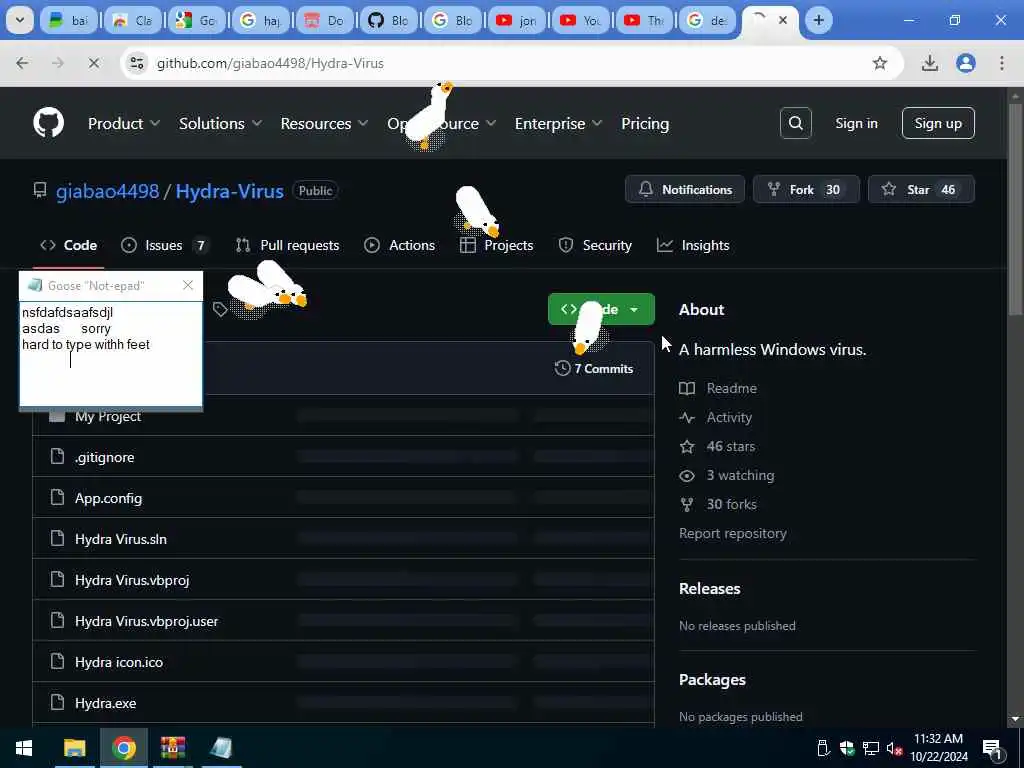Viewport: 1024px width, 768px height.
Task: Open the Hydra-Virus repository name link
Action: [229, 191]
